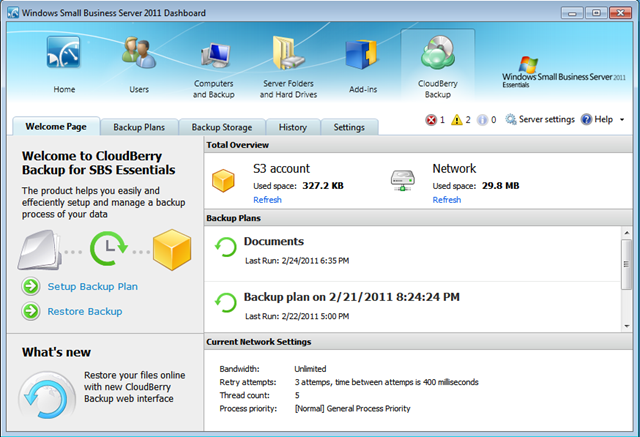Switch to the Backup Plans tab
Image resolution: width=640 pixels, height=437 pixels.
pos(139,127)
